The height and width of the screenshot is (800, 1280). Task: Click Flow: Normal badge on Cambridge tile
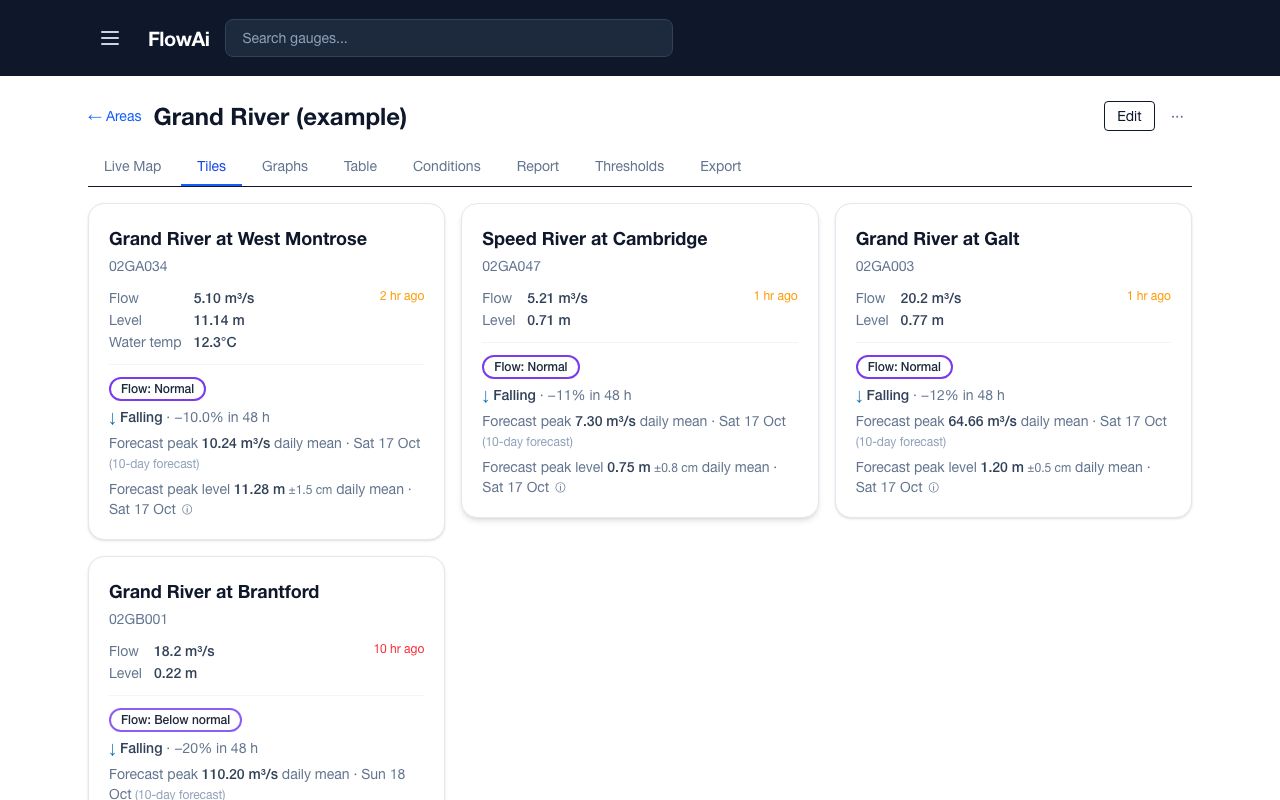(531, 367)
